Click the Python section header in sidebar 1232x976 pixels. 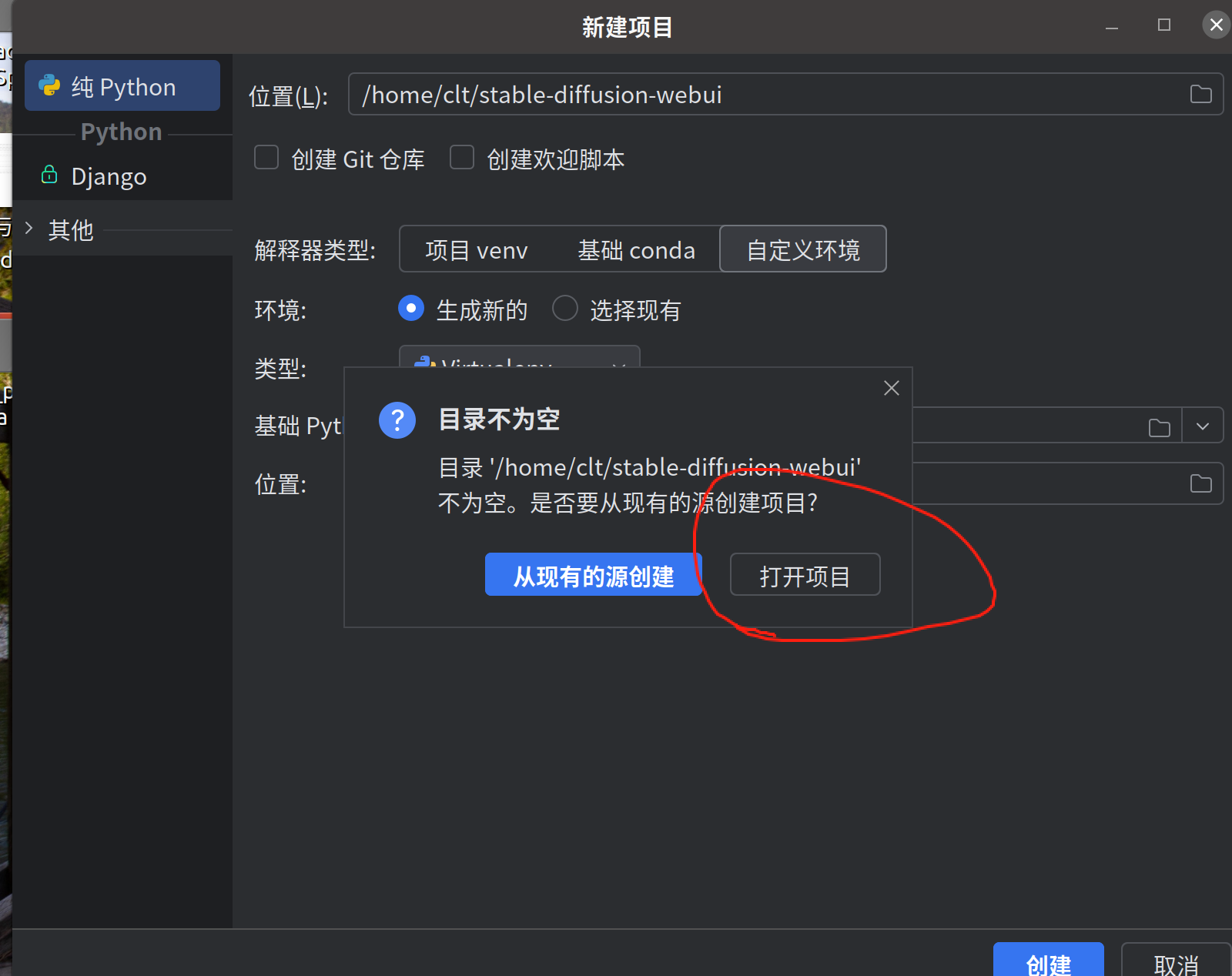(x=121, y=132)
